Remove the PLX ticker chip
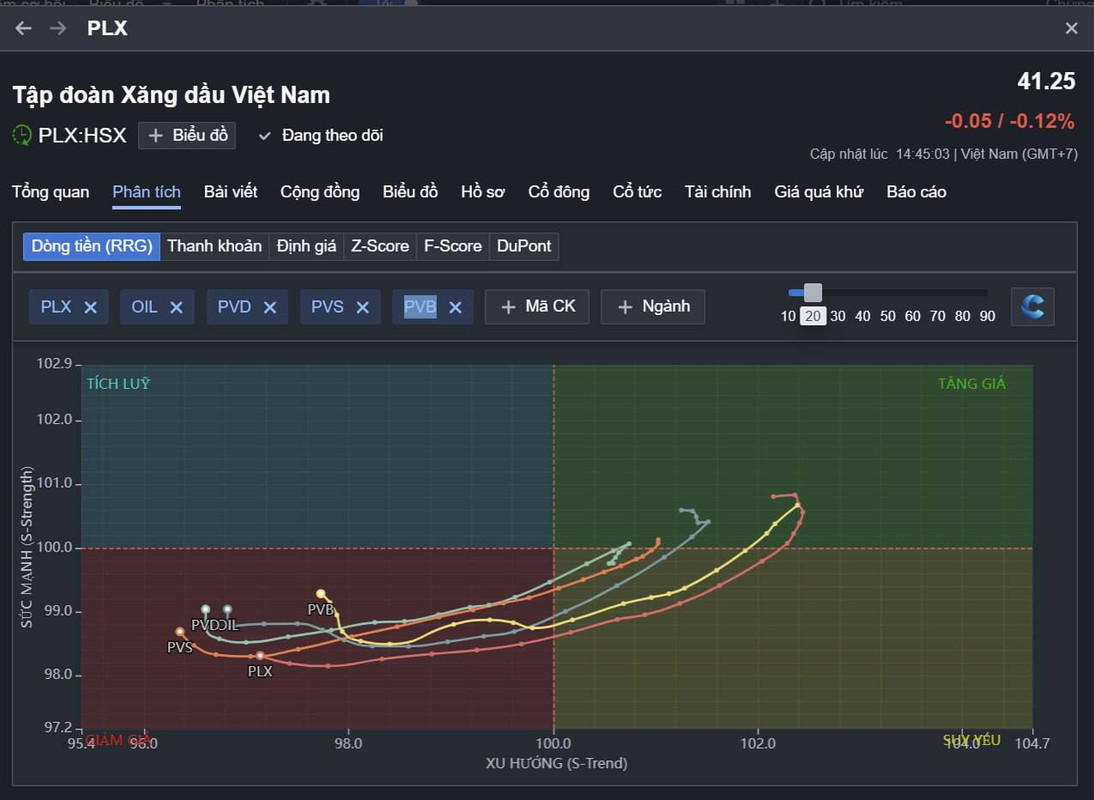The height and width of the screenshot is (800, 1094). click(x=91, y=308)
